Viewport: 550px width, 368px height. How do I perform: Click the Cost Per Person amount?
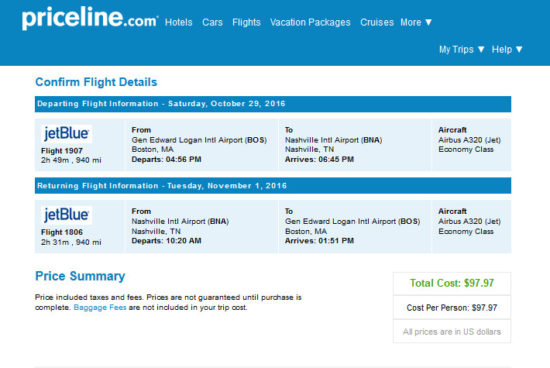(452, 308)
